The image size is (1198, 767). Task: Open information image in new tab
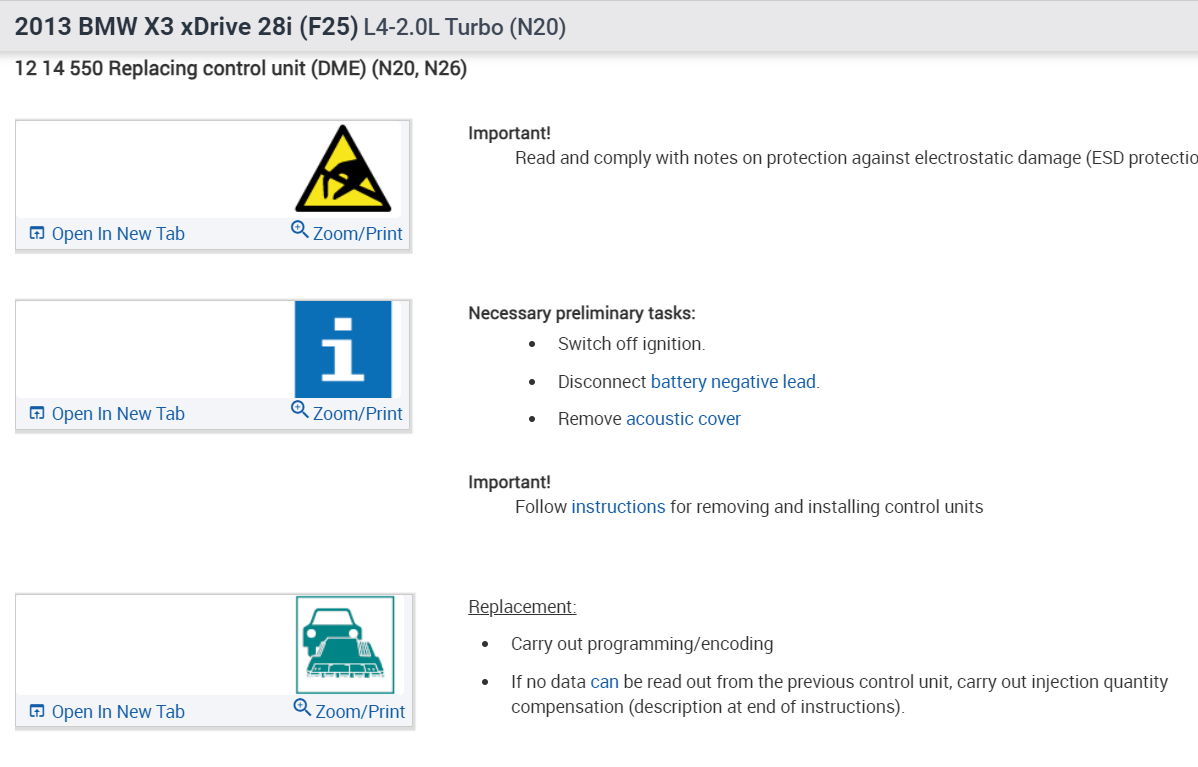pos(107,414)
